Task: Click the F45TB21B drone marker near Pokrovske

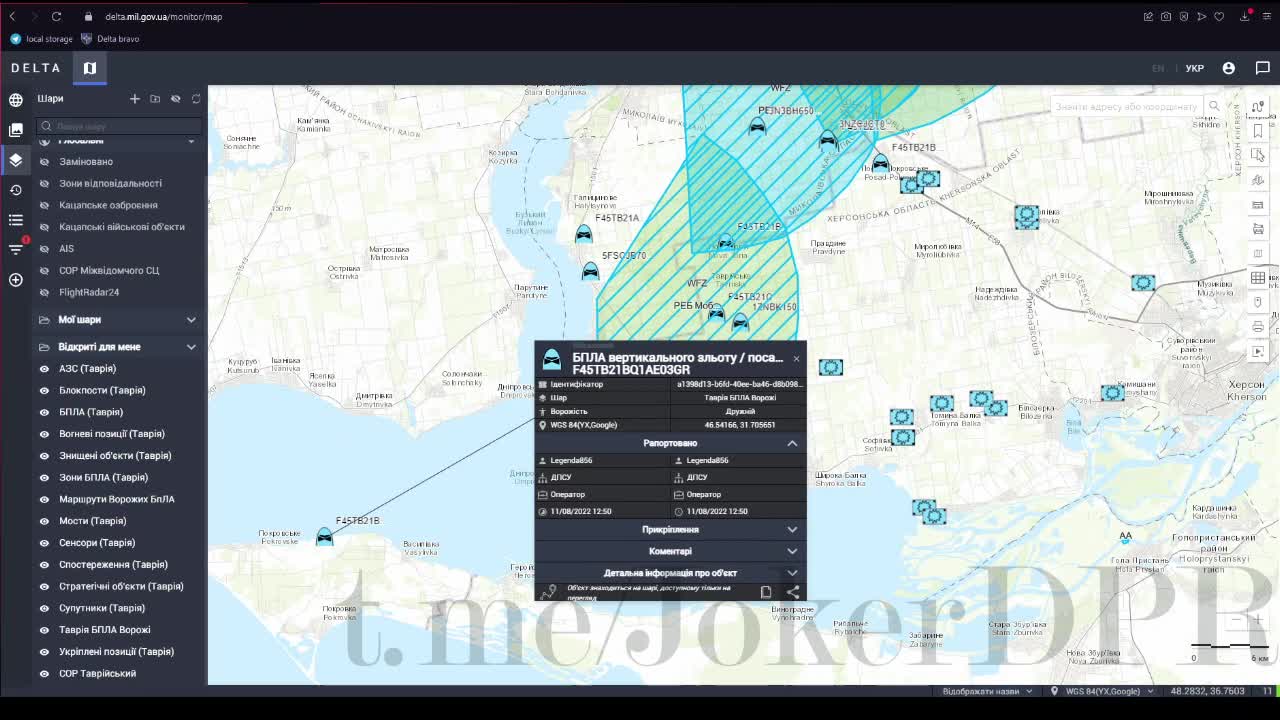Action: pos(324,538)
